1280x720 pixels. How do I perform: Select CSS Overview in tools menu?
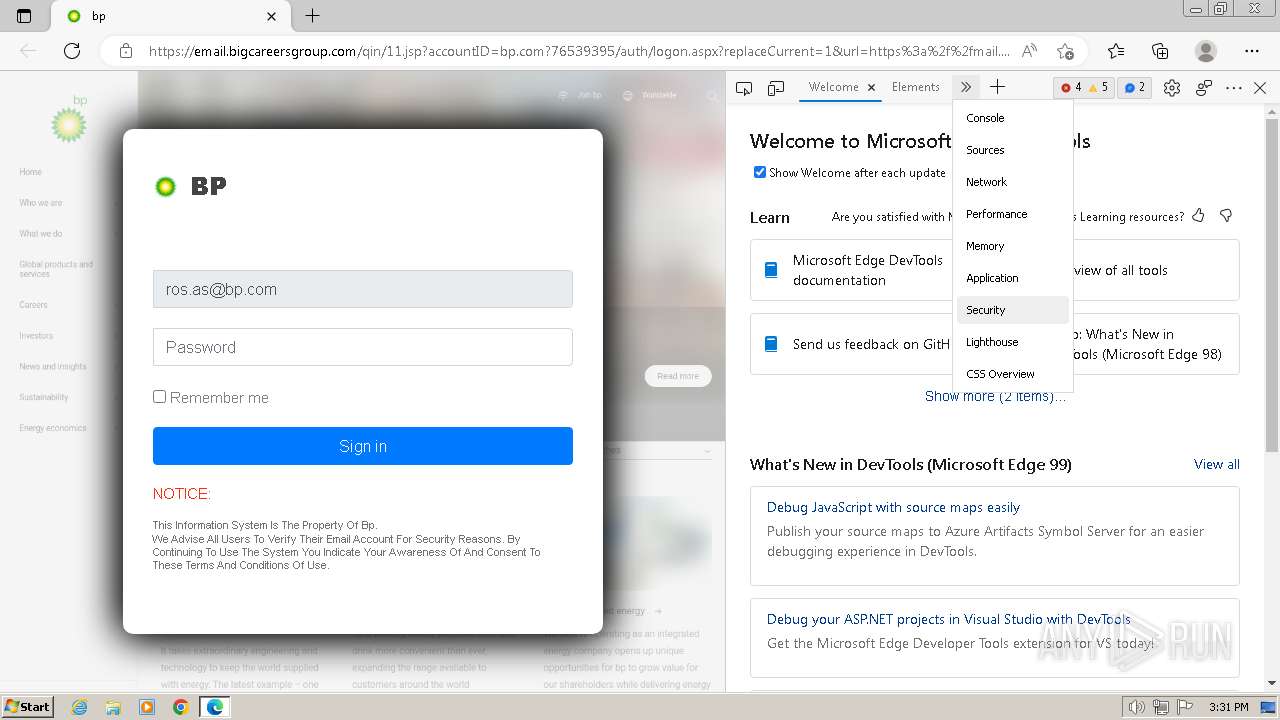pos(1013,374)
